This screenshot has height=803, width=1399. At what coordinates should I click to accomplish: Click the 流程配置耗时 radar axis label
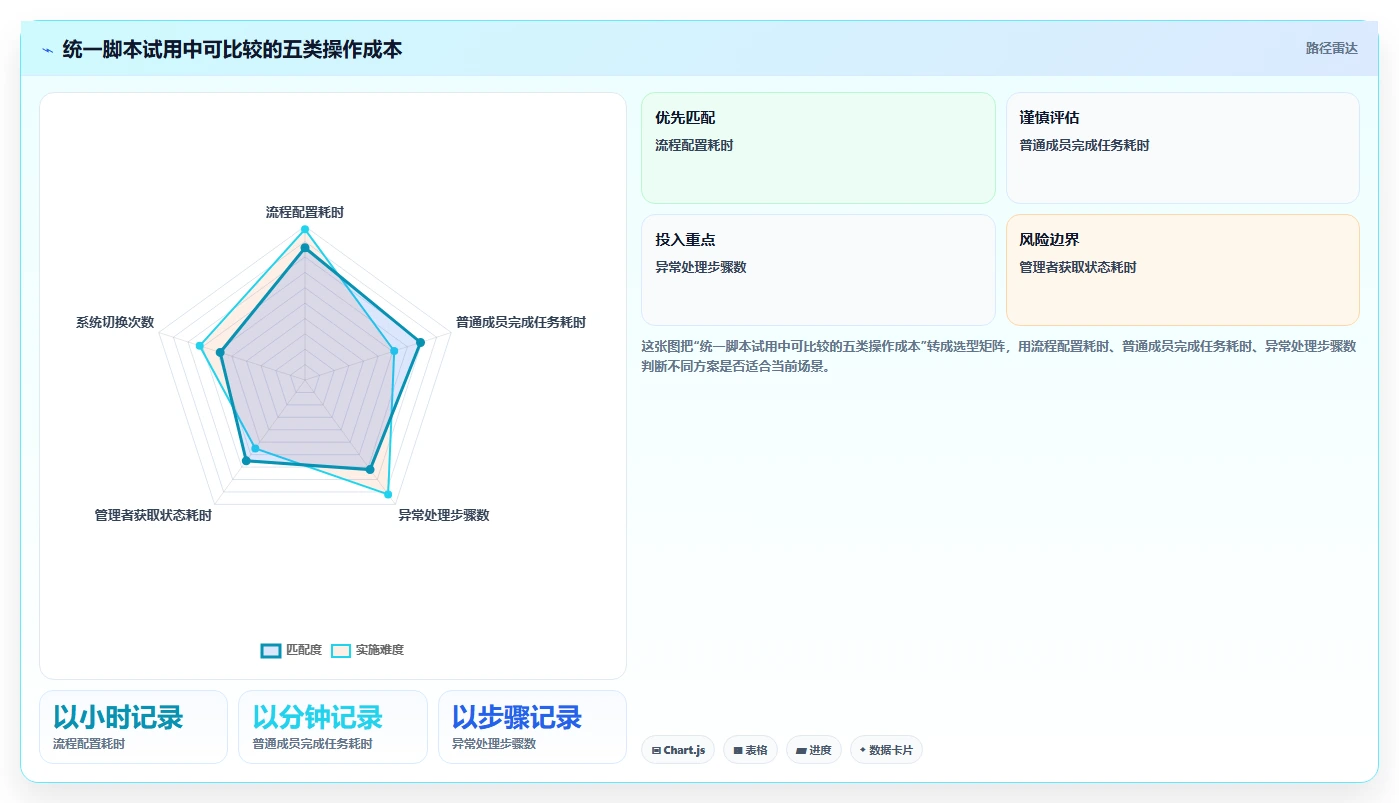305,212
